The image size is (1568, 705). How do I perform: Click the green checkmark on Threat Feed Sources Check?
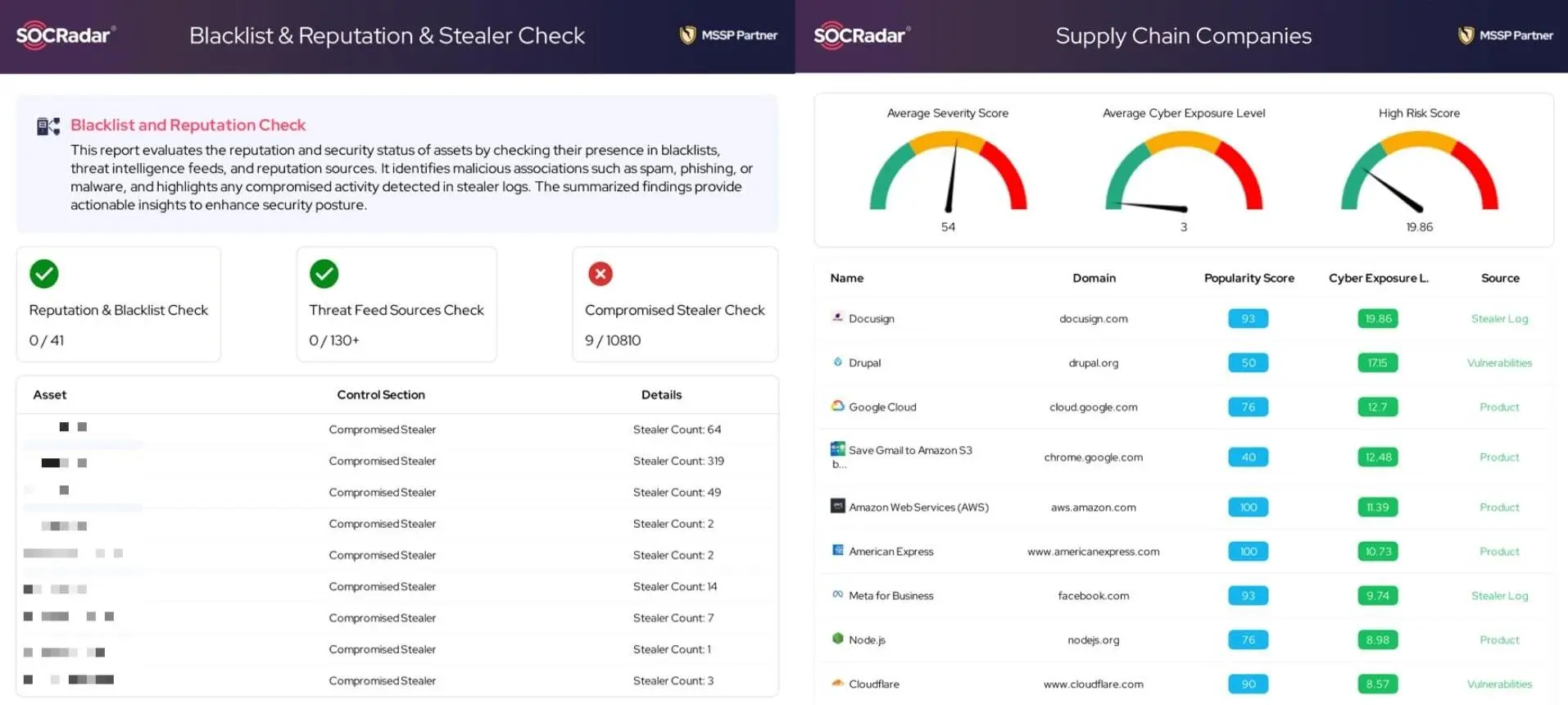coord(324,274)
